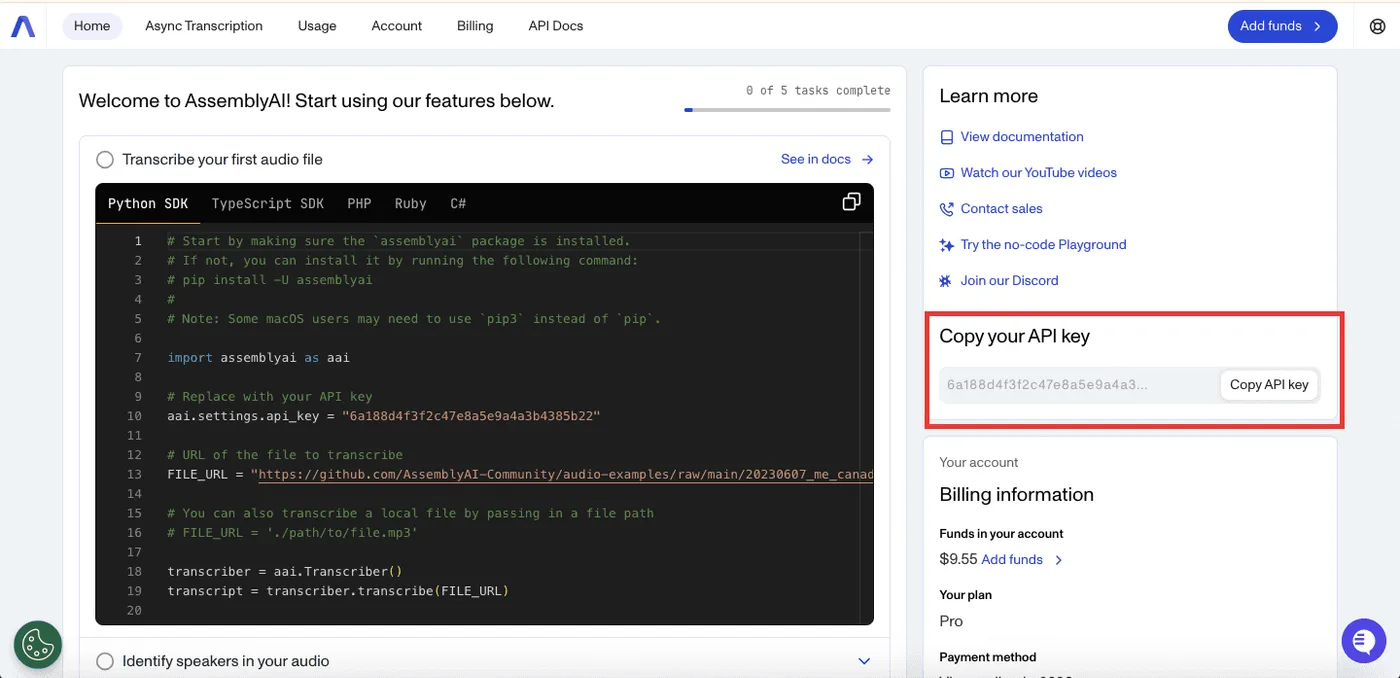Image resolution: width=1400 pixels, height=678 pixels.
Task: Click the 'transcriber = aai.Transcriber()' line
Action: [285, 572]
